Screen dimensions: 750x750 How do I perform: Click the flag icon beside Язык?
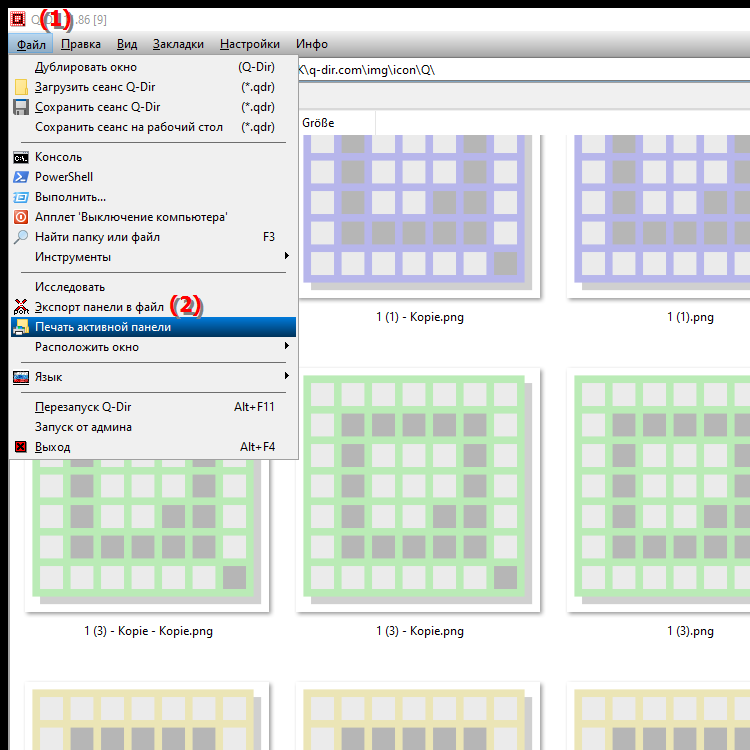coord(21,378)
